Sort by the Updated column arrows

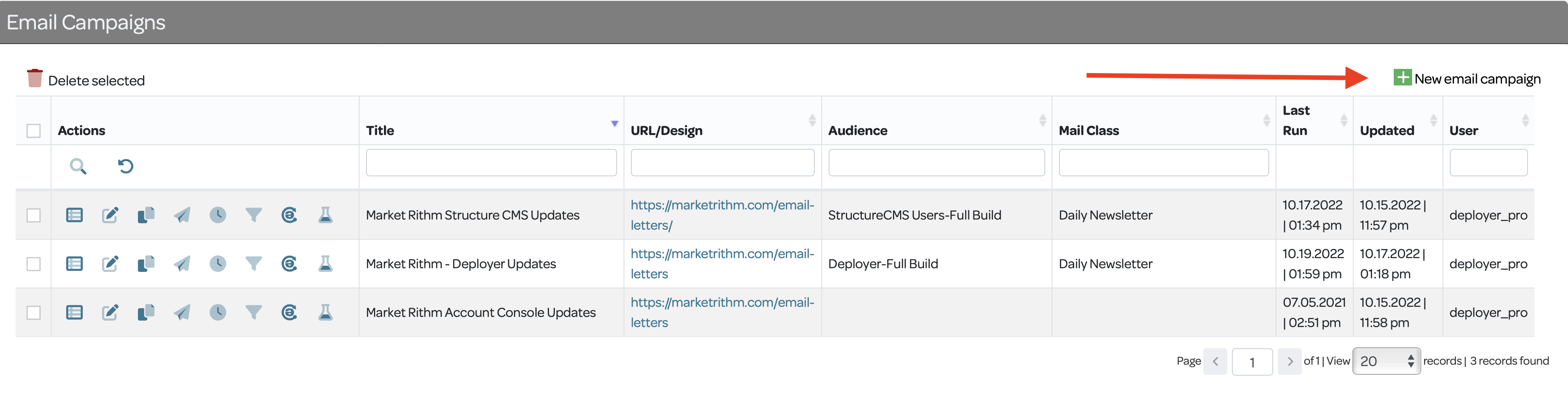1433,120
